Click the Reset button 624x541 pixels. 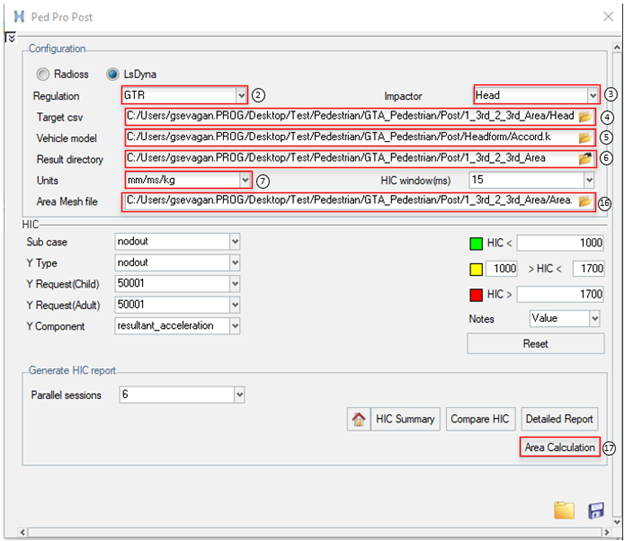click(536, 344)
